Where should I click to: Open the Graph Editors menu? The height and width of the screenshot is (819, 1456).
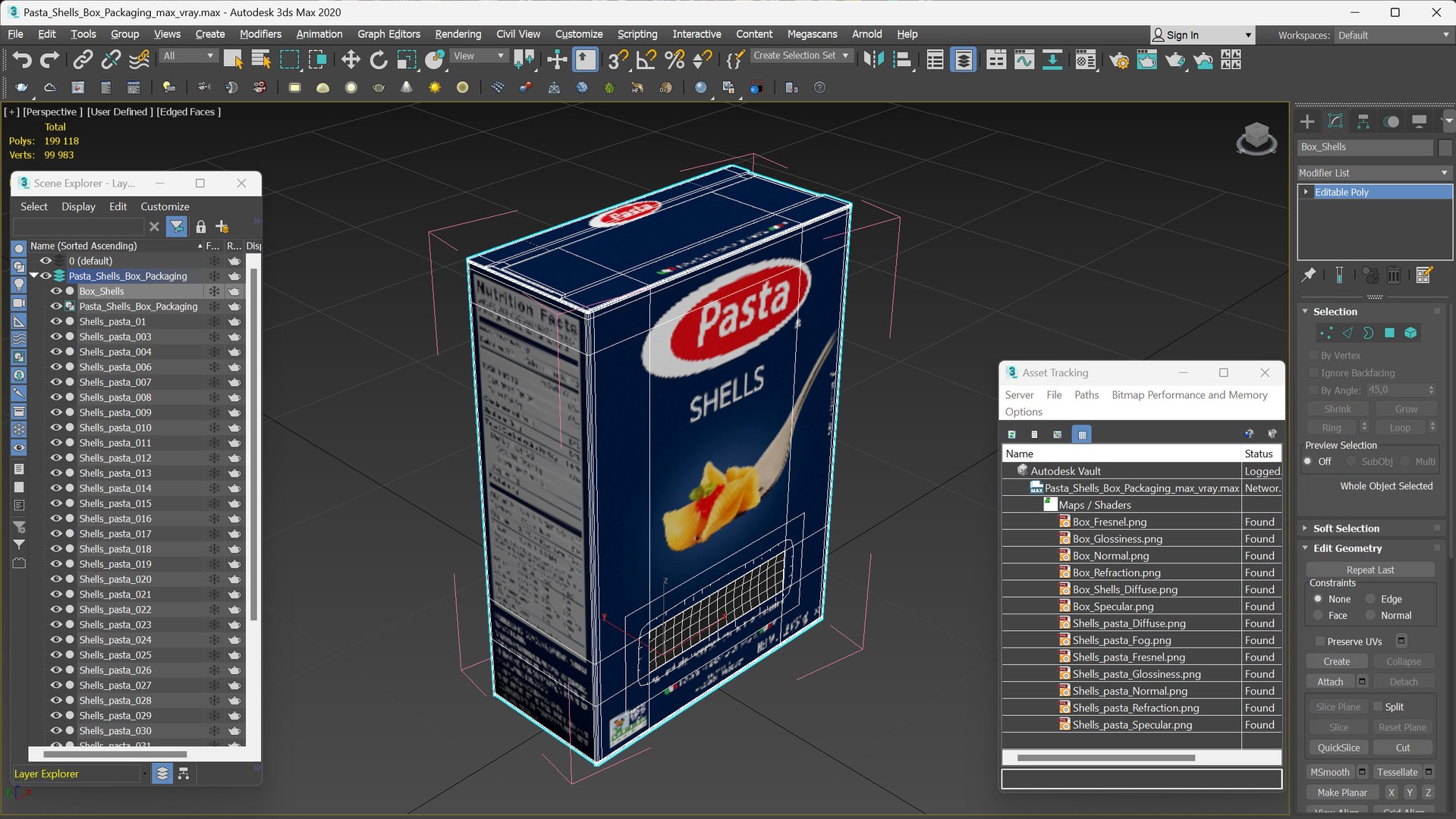[x=388, y=34]
